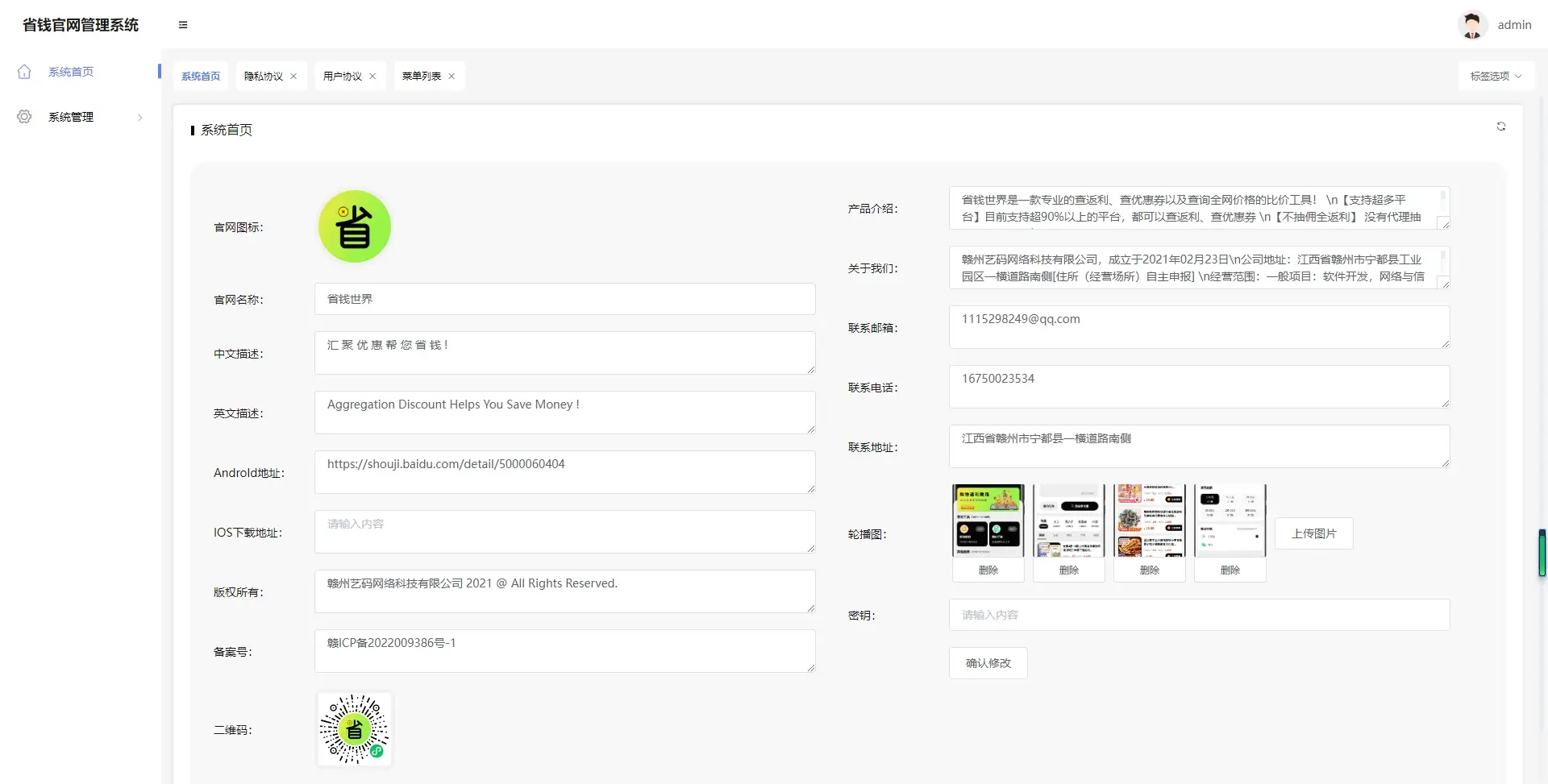
Task: Click the Android地址 text area
Action: 565,472
